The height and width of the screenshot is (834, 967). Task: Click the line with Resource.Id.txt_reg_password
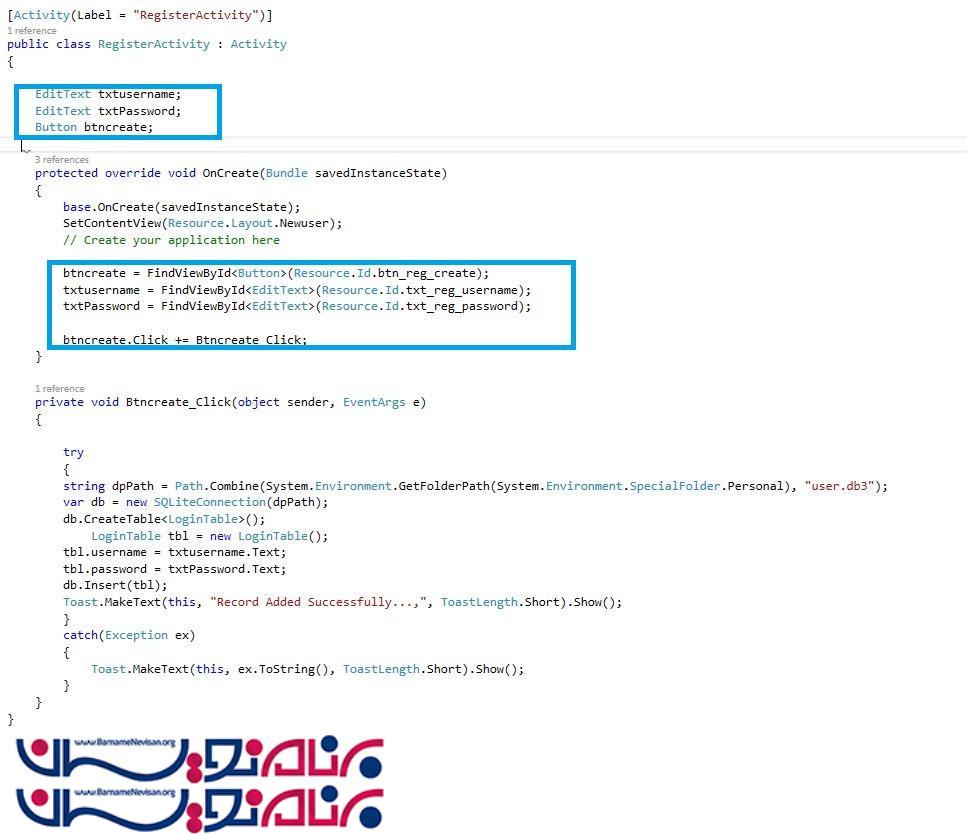[x=297, y=307]
